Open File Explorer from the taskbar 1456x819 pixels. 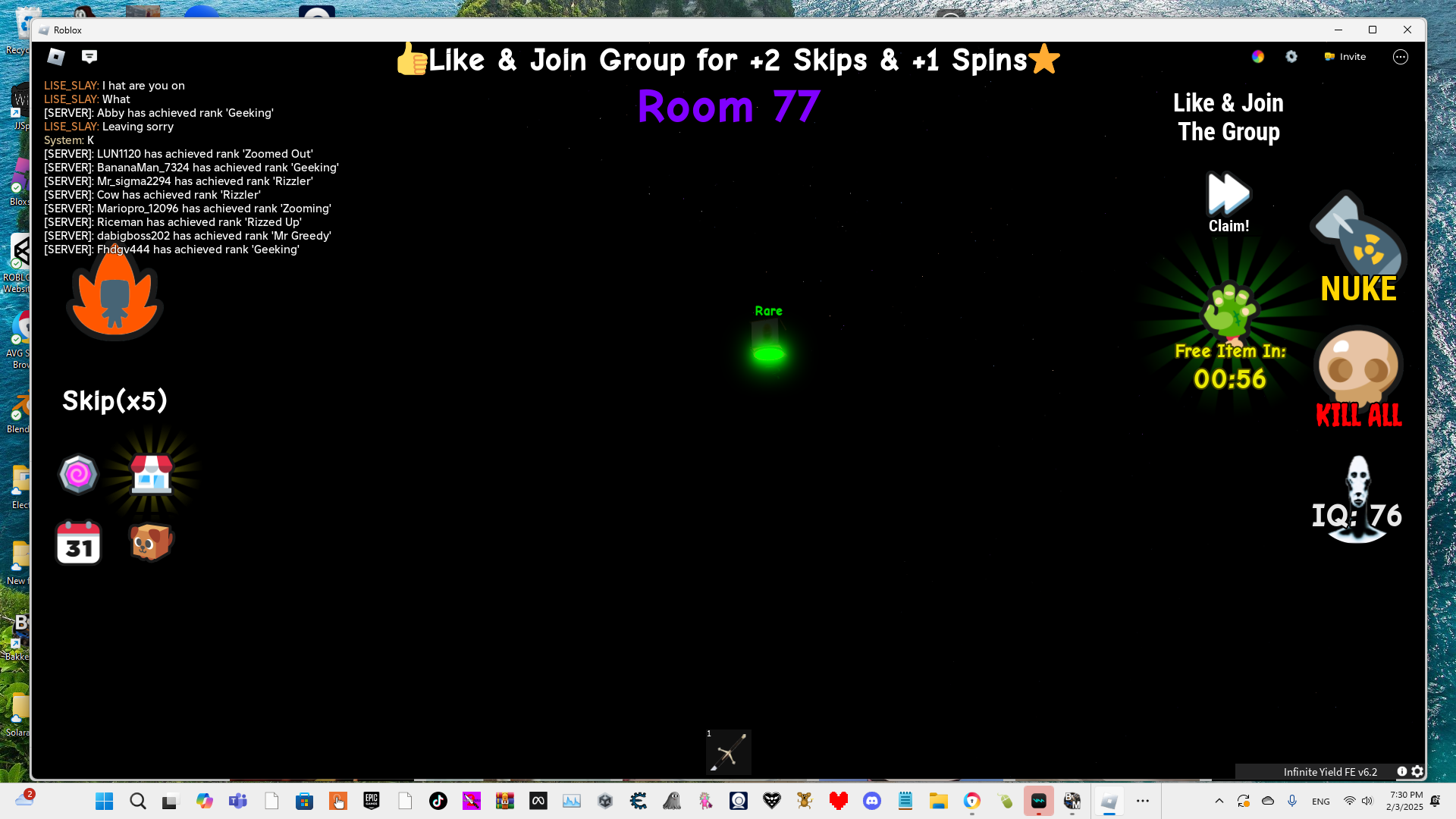point(938,801)
